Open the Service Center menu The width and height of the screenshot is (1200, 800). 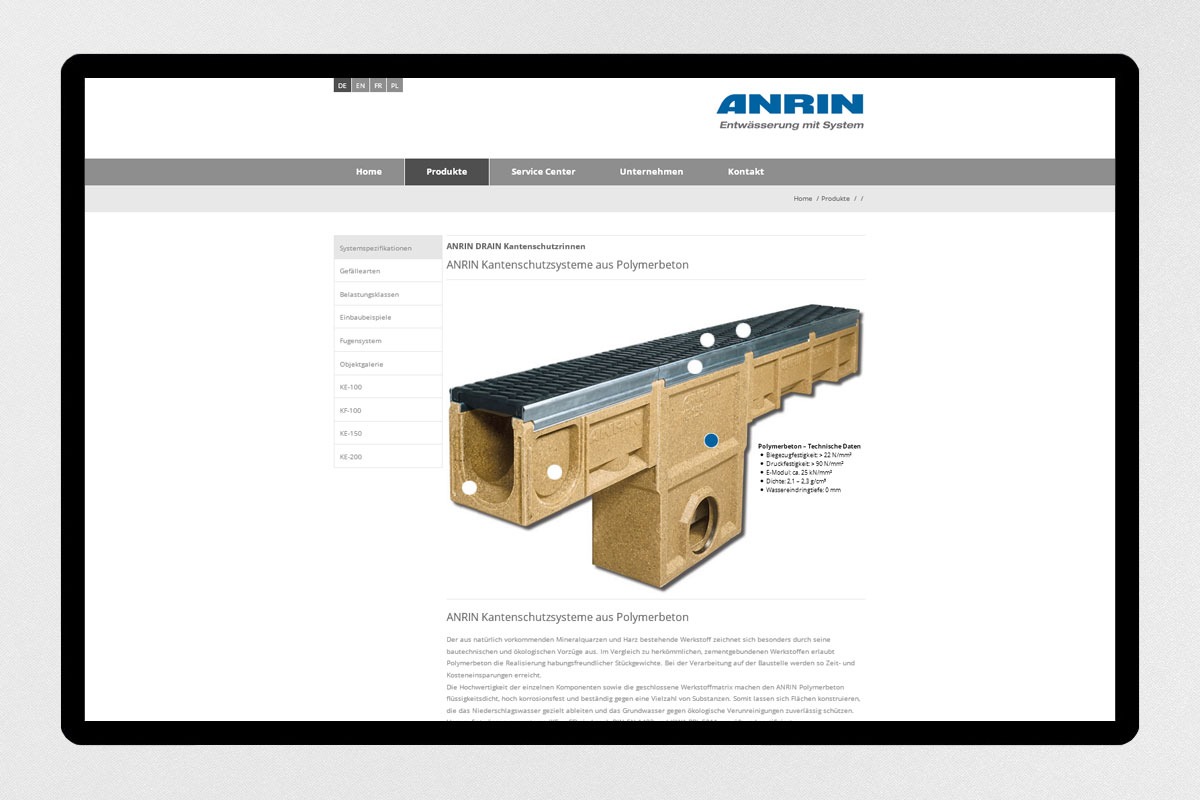tap(543, 172)
